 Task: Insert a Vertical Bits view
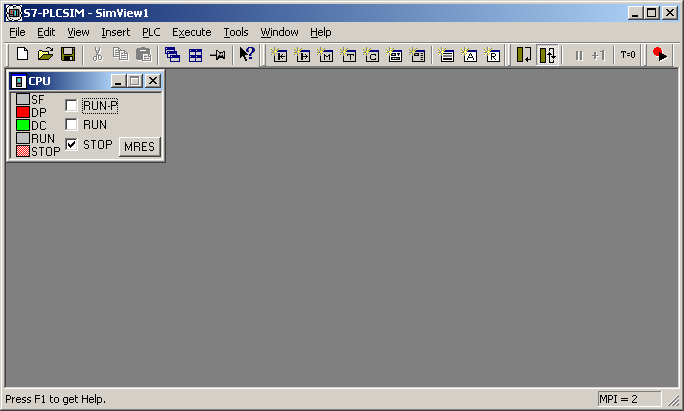pos(418,55)
